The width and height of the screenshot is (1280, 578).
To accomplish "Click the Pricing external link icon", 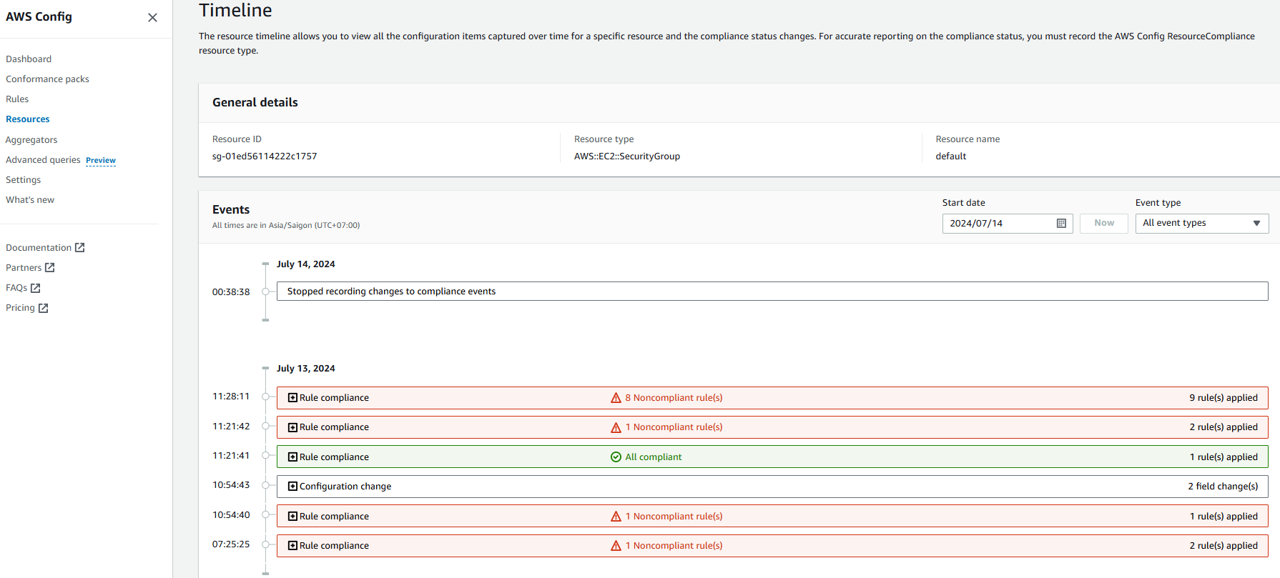I will (x=43, y=308).
